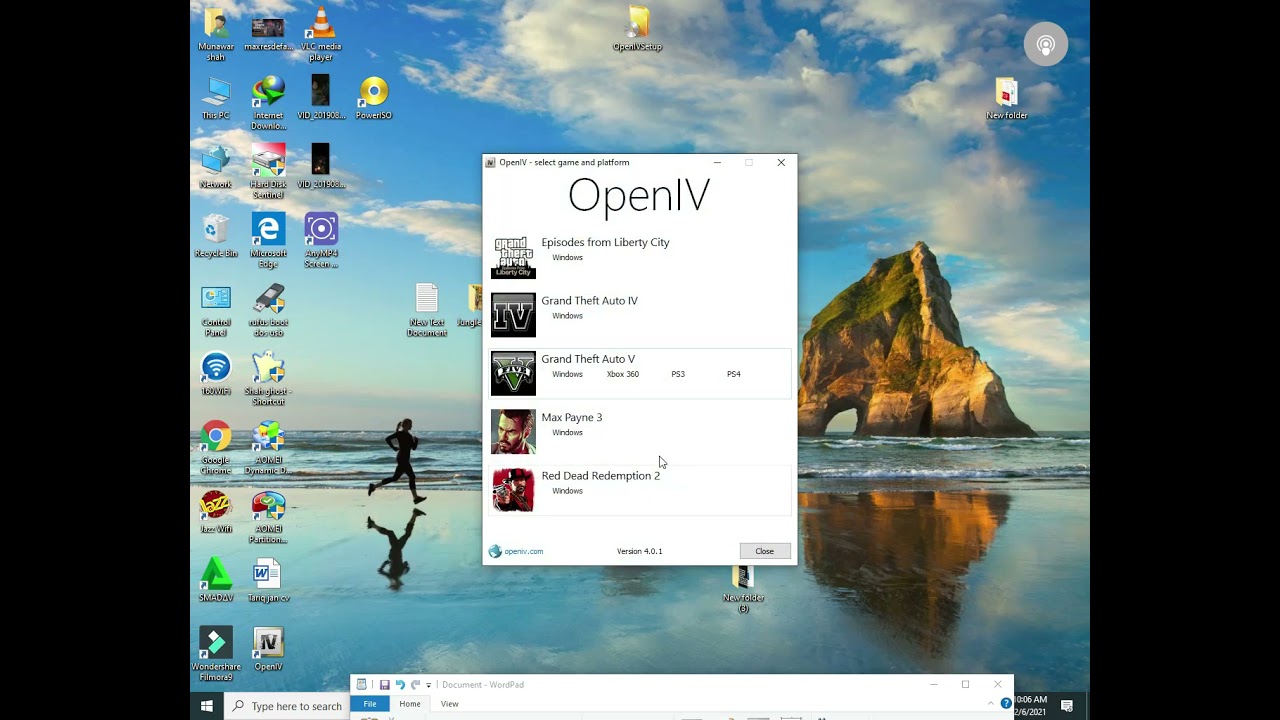The image size is (1280, 720).
Task: Select the Recycle Bin icon
Action: (x=216, y=236)
